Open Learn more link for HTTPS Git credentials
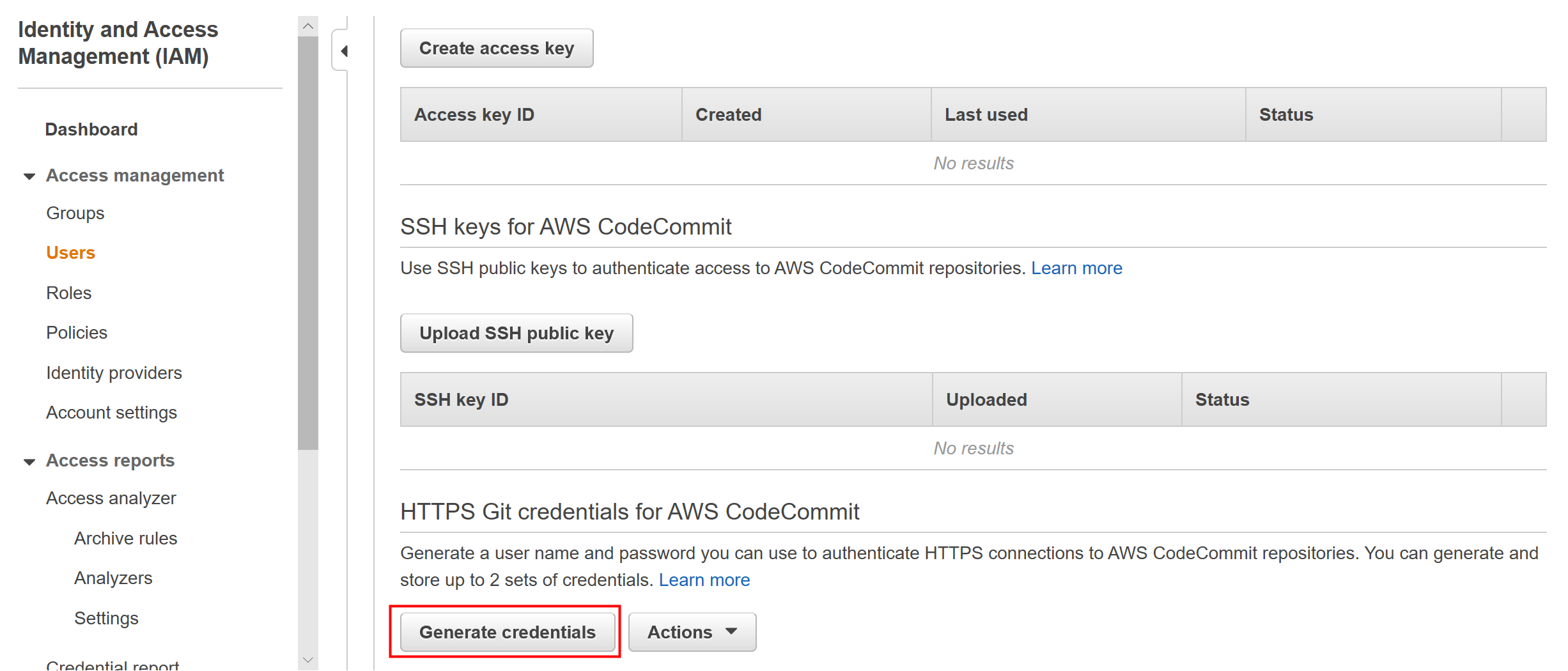The image size is (1568, 671). pos(704,580)
